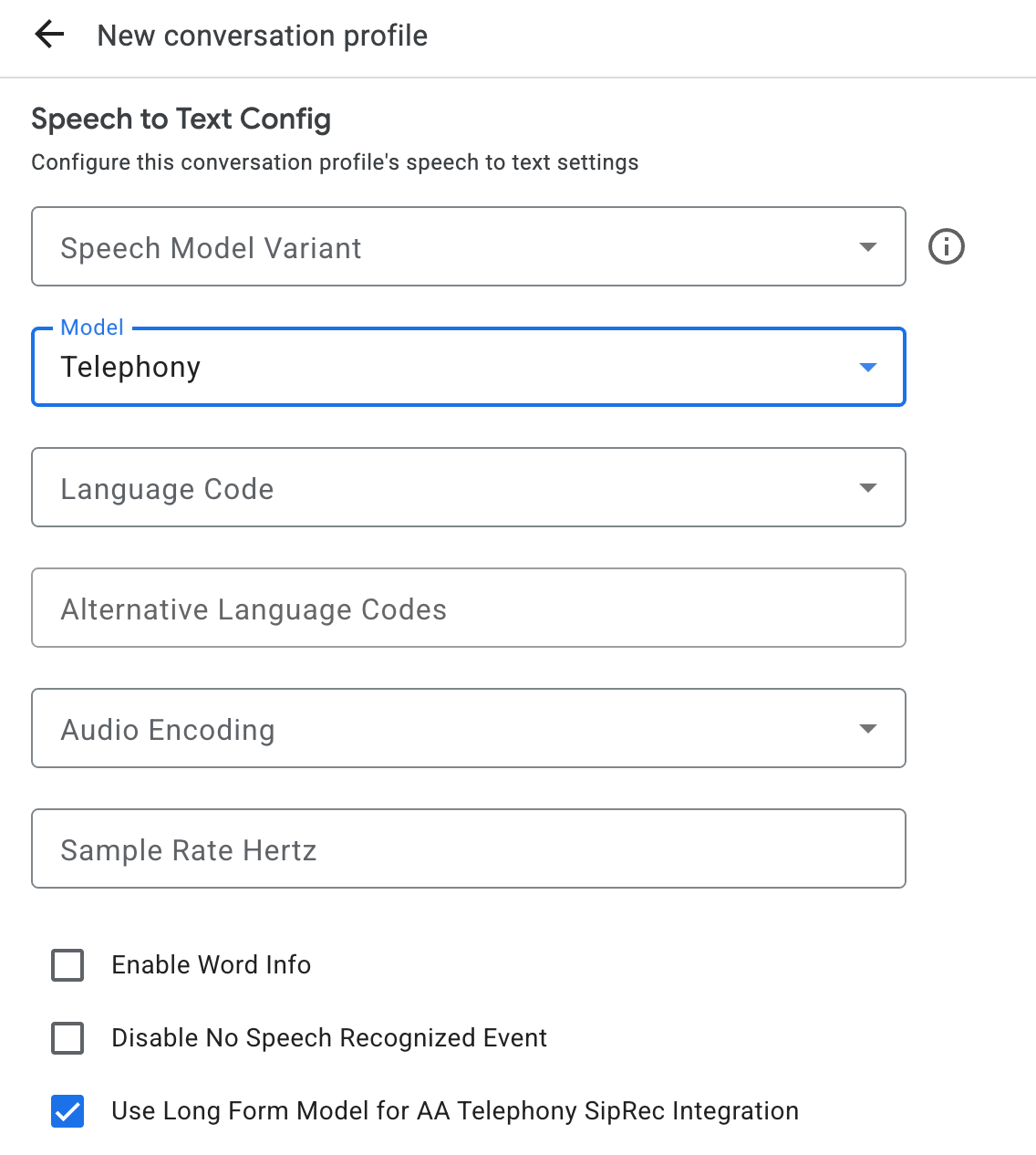Viewport: 1036px width, 1155px height.
Task: Click the Speech Model Variant dropdown arrow
Action: pyautogui.click(x=867, y=247)
